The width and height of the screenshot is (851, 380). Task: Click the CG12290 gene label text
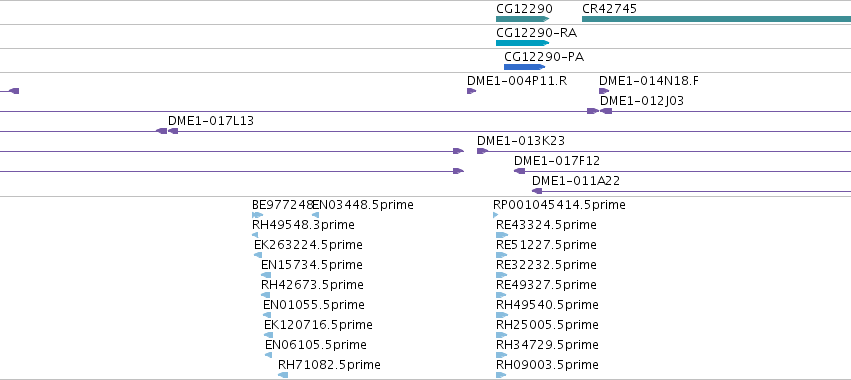[524, 9]
